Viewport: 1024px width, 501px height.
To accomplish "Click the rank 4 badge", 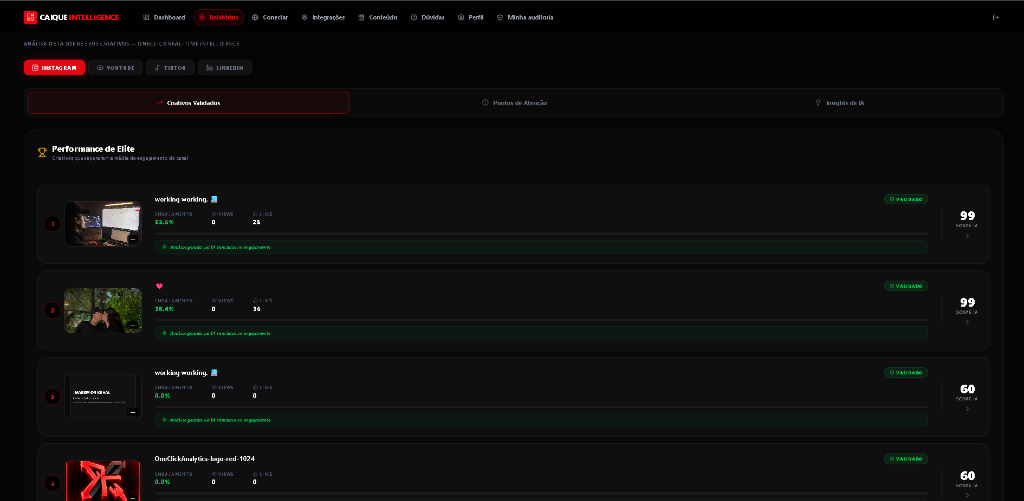I will (52, 483).
